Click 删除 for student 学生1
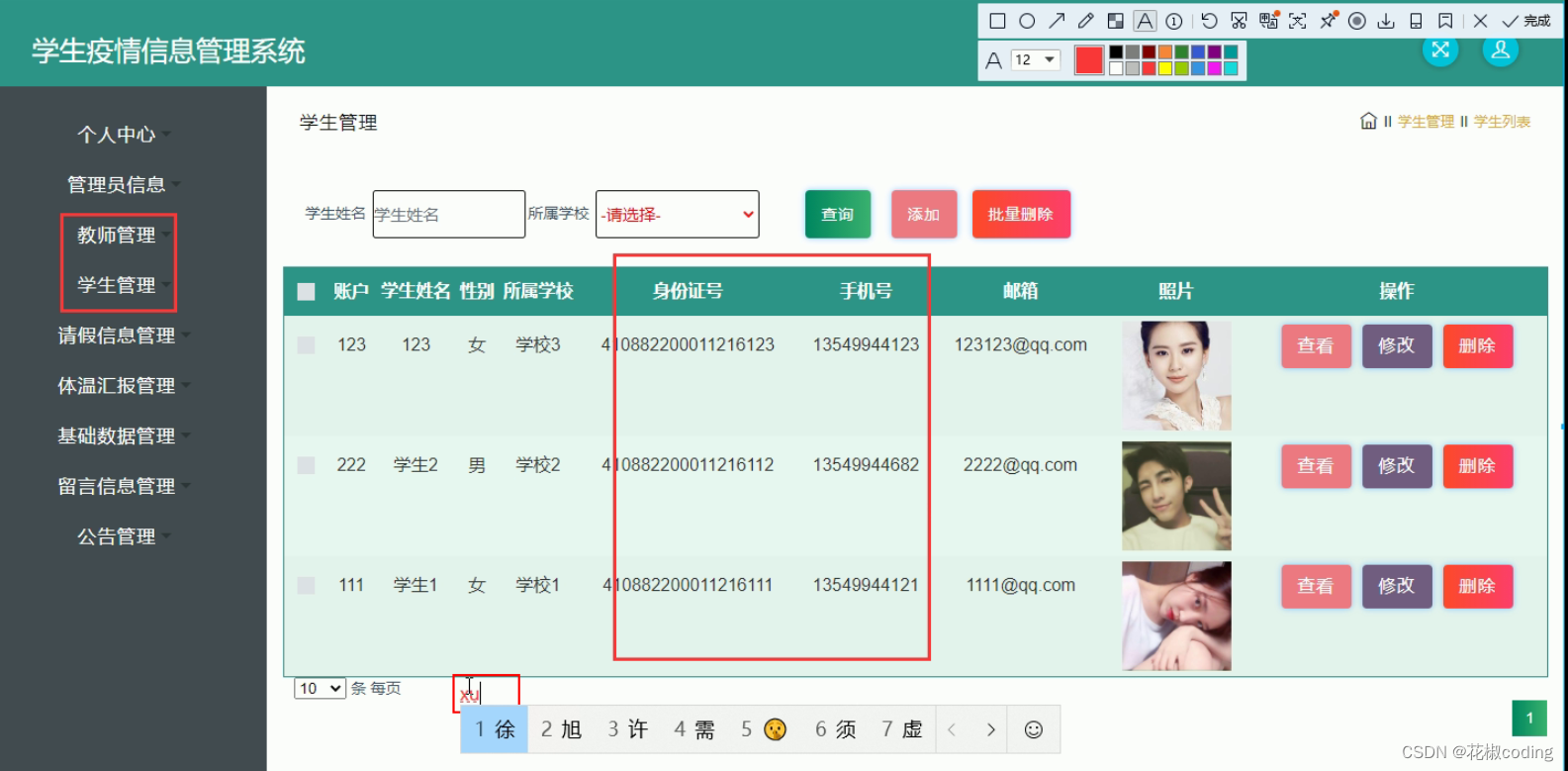The image size is (1568, 771). click(x=1477, y=586)
